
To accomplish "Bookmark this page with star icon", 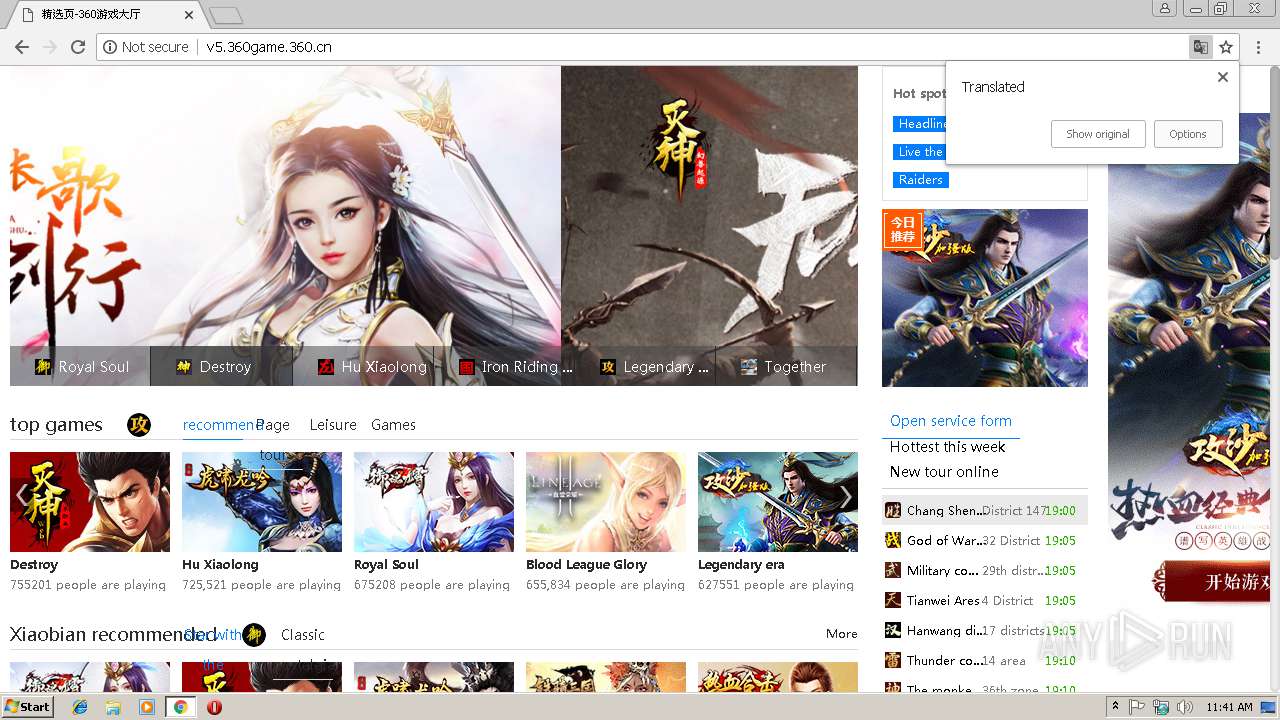I will click(x=1226, y=47).
